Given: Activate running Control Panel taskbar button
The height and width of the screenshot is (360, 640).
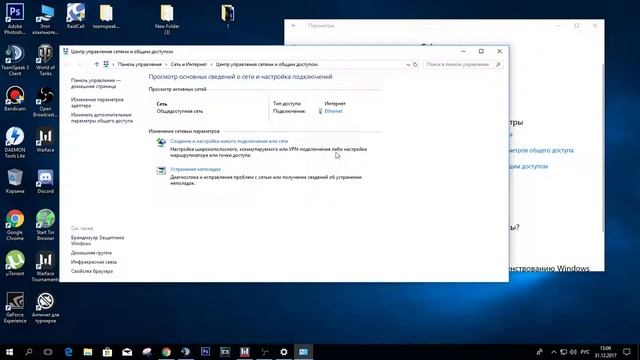Looking at the screenshot, I should (x=303, y=351).
